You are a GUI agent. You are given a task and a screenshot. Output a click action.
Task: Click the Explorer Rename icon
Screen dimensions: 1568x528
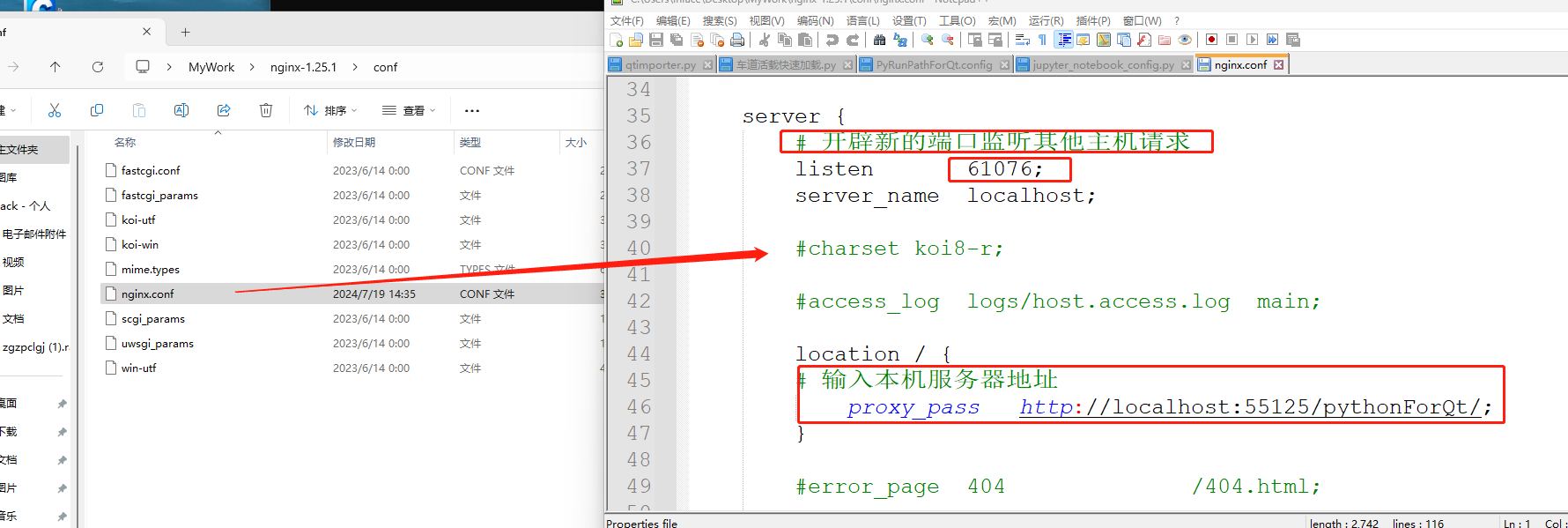tap(181, 110)
